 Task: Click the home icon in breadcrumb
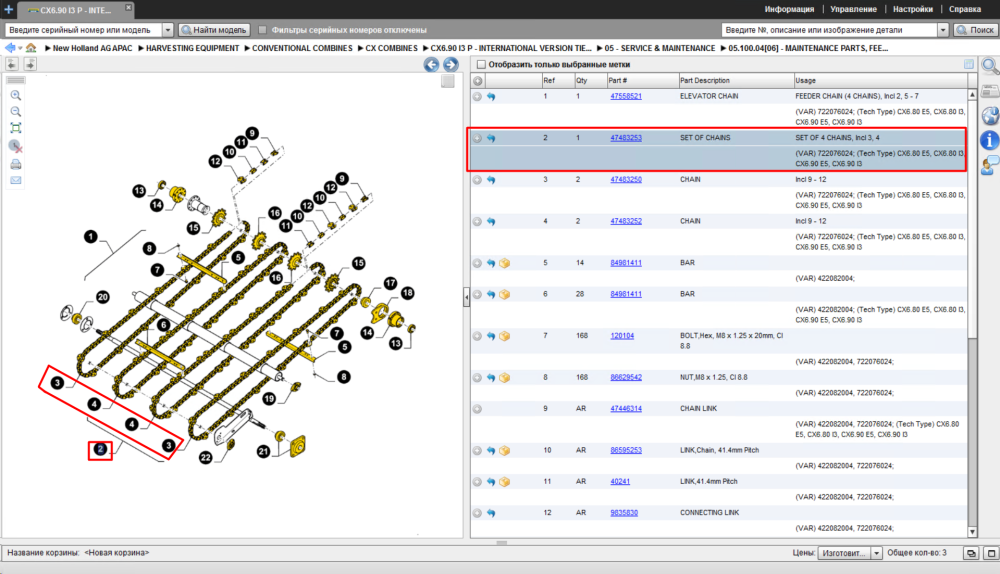pos(31,48)
